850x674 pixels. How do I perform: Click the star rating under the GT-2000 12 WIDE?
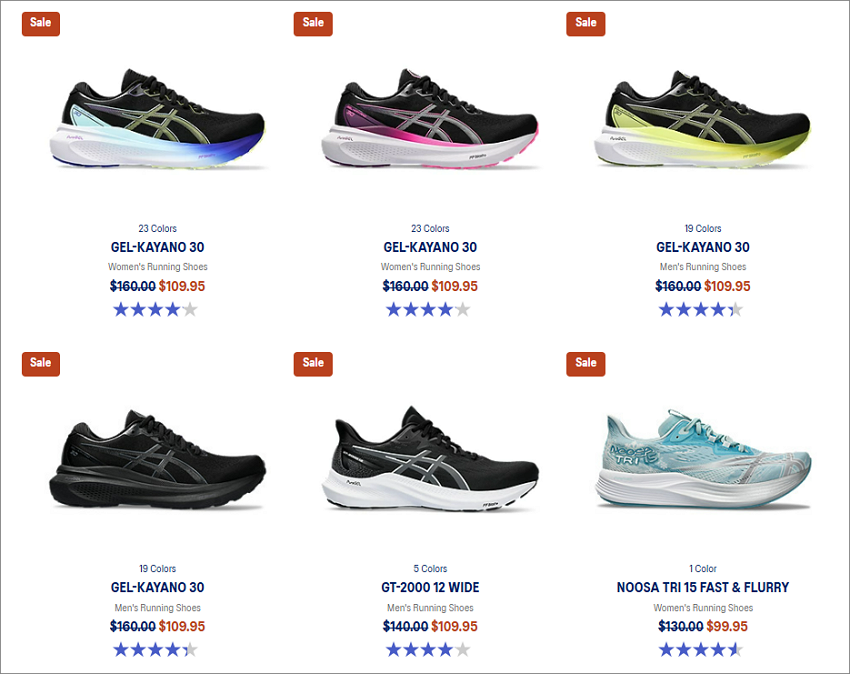(x=428, y=649)
